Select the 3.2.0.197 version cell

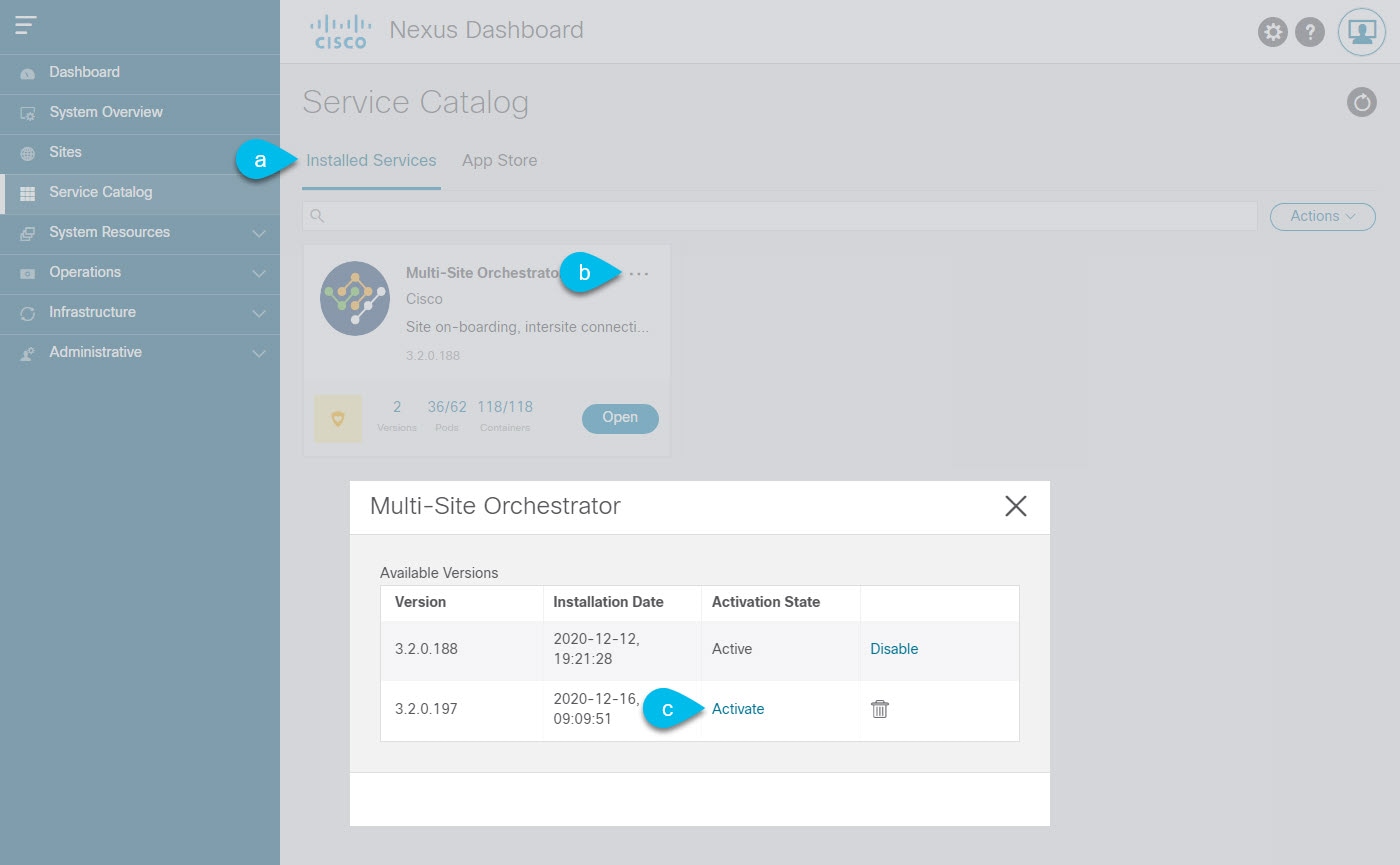(426, 709)
